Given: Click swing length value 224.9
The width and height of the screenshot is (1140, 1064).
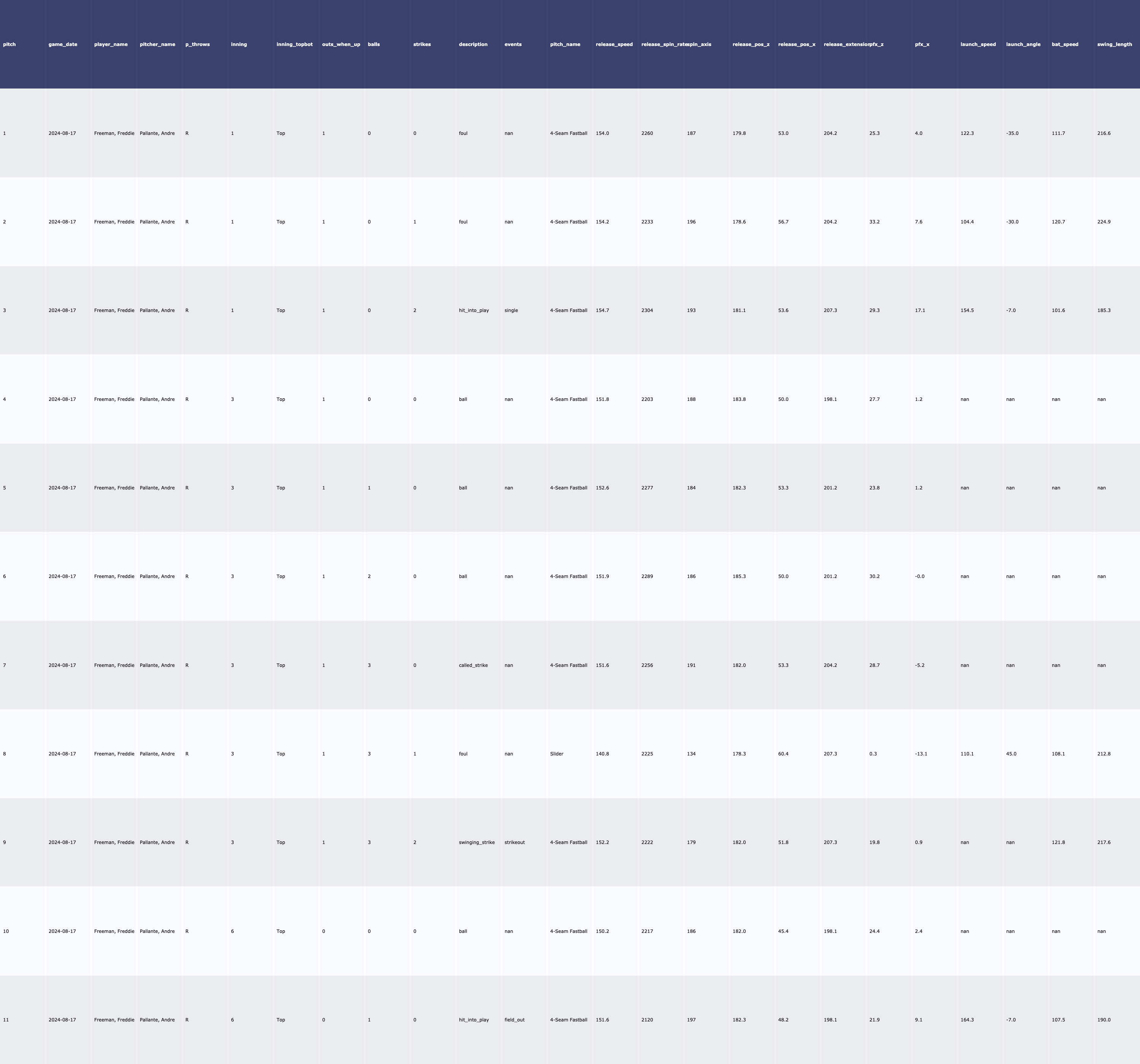Looking at the screenshot, I should (1104, 222).
